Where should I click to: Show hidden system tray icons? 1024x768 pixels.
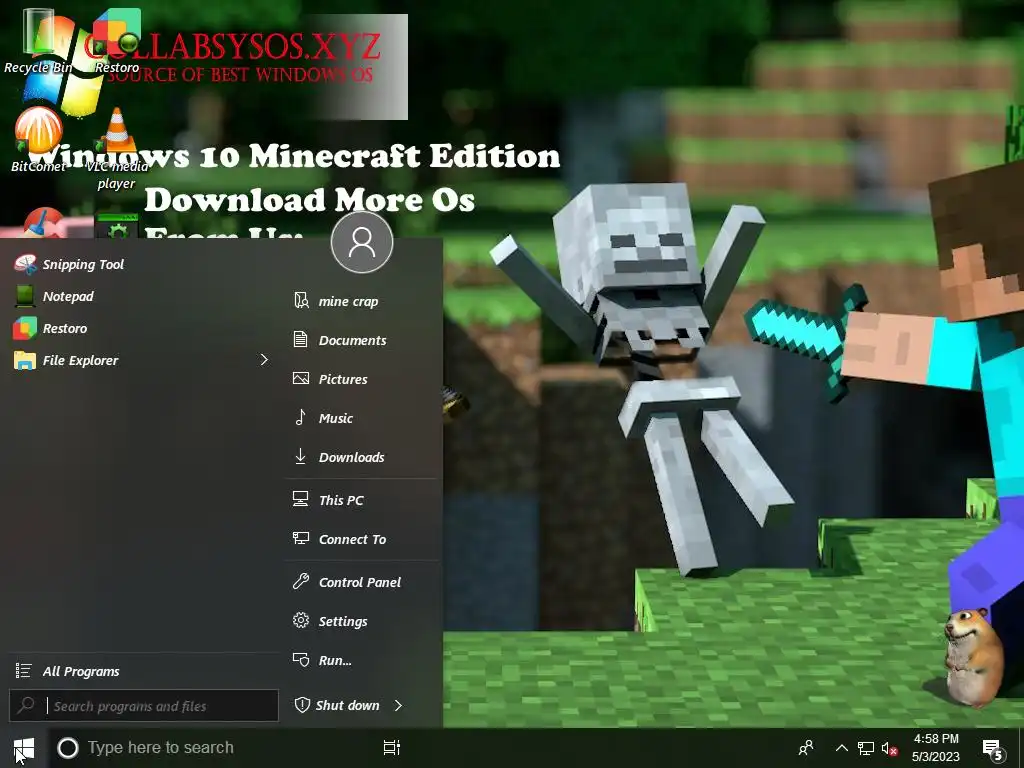[842, 748]
